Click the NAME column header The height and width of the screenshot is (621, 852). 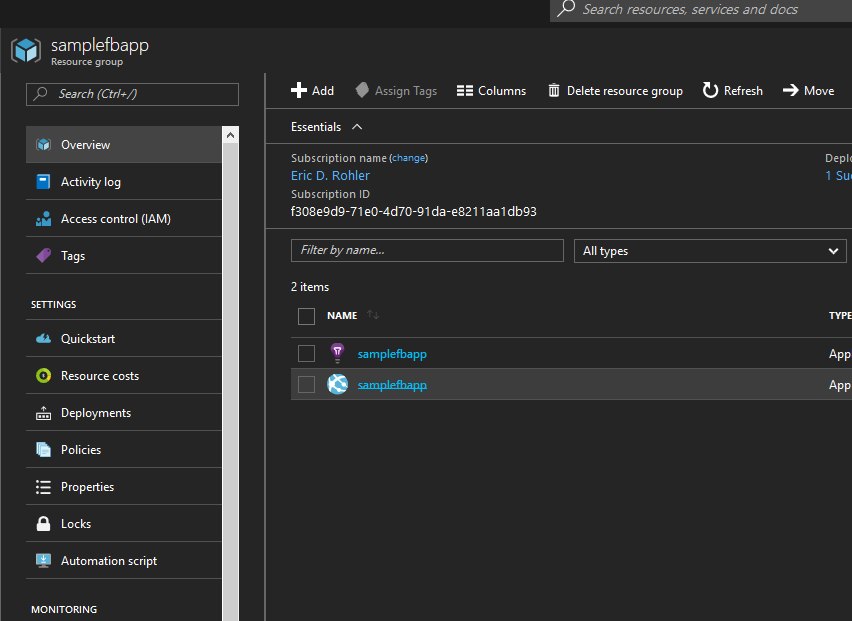[x=342, y=316]
